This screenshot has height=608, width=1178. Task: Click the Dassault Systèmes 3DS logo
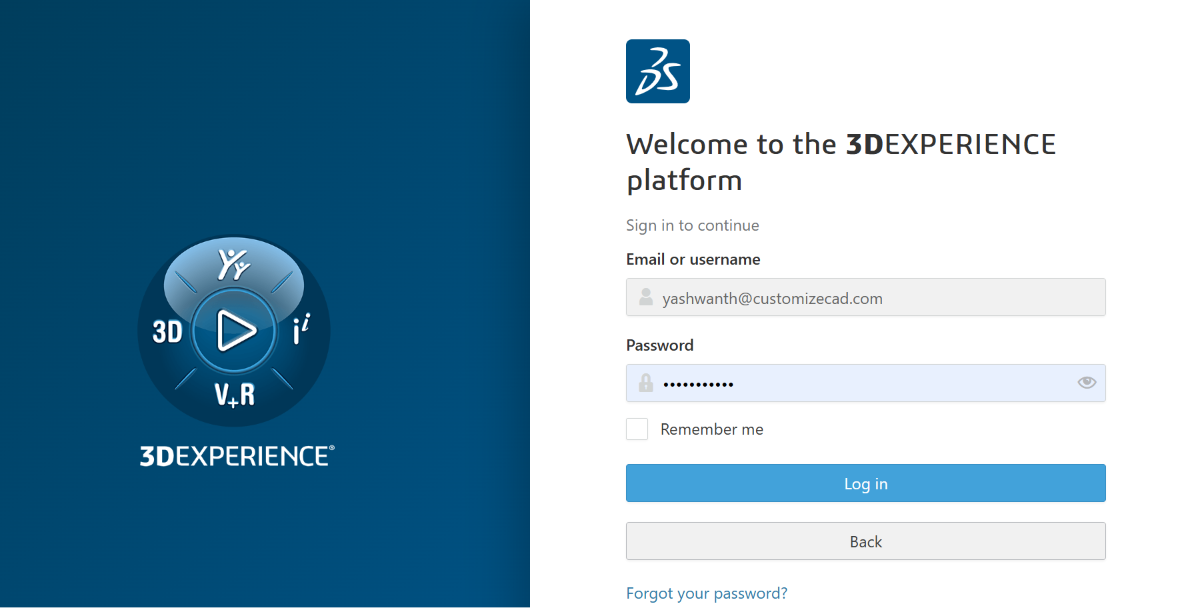coord(657,71)
